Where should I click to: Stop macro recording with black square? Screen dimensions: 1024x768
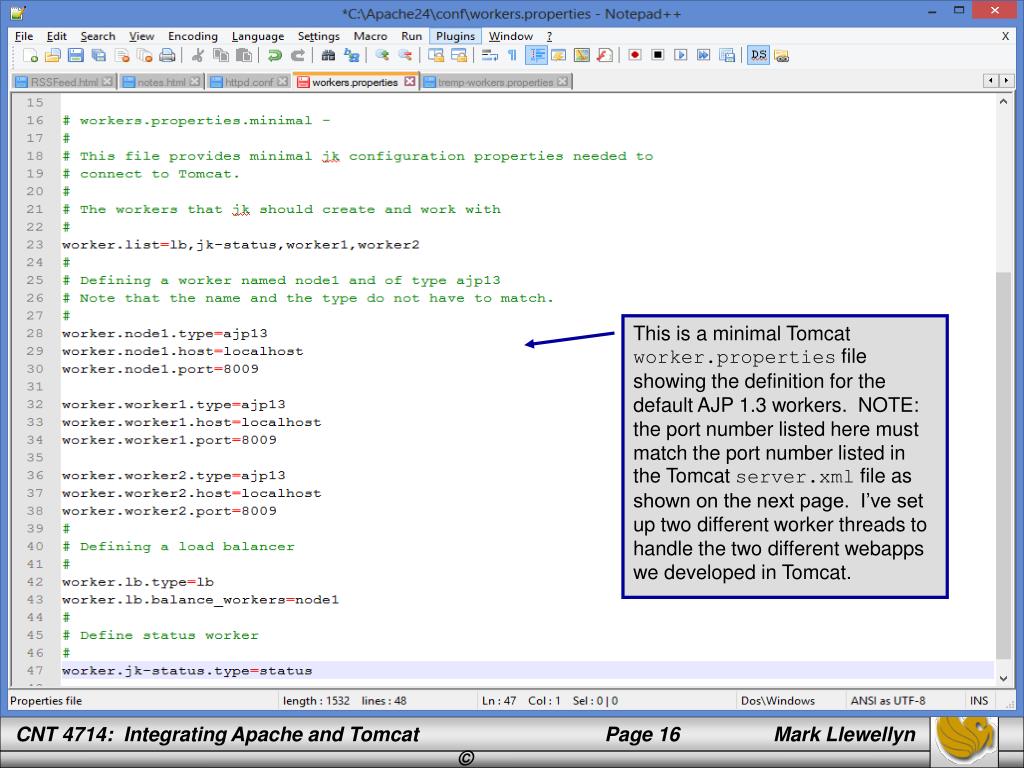pyautogui.click(x=658, y=56)
